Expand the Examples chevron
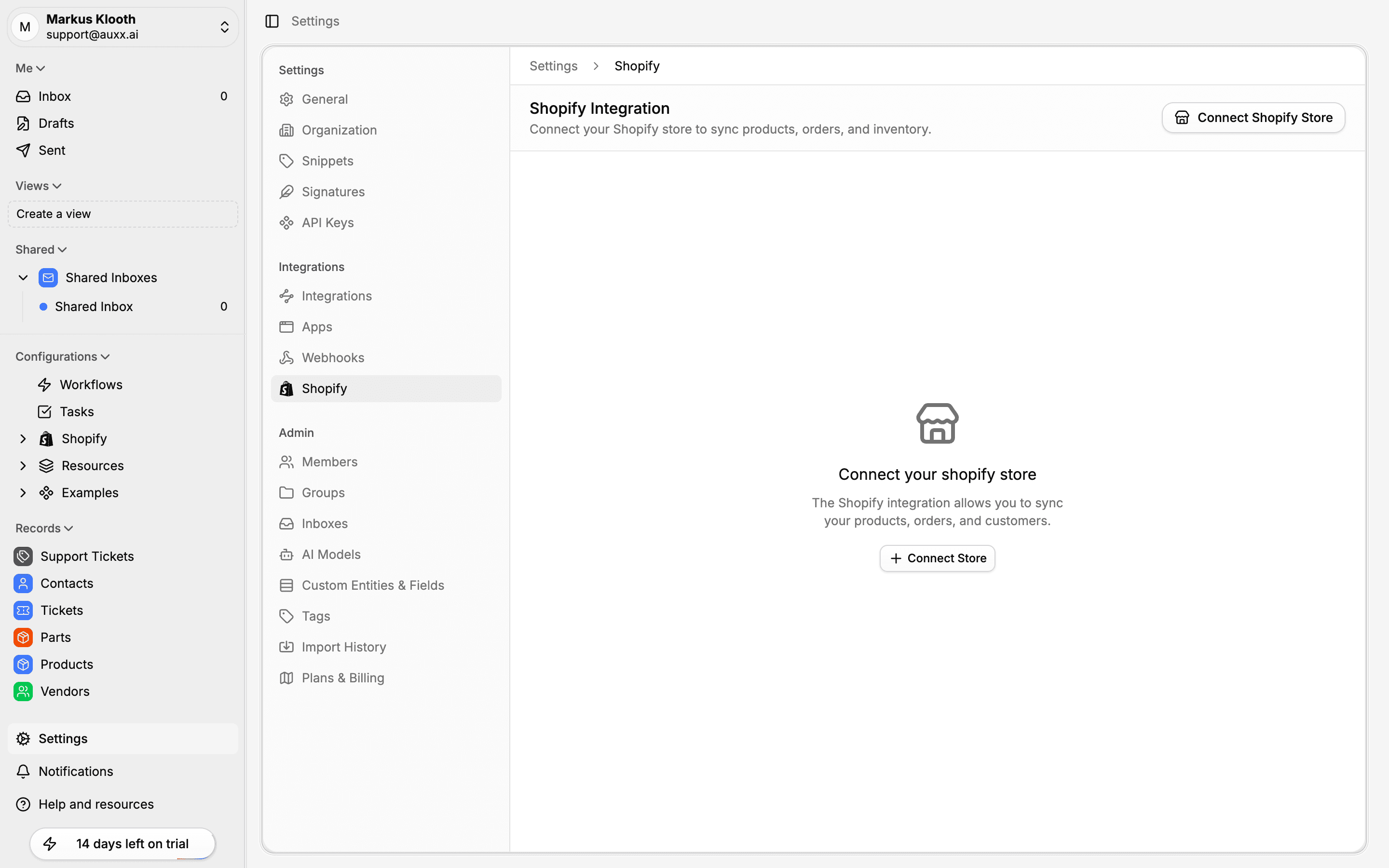Image resolution: width=1389 pixels, height=868 pixels. point(23,492)
